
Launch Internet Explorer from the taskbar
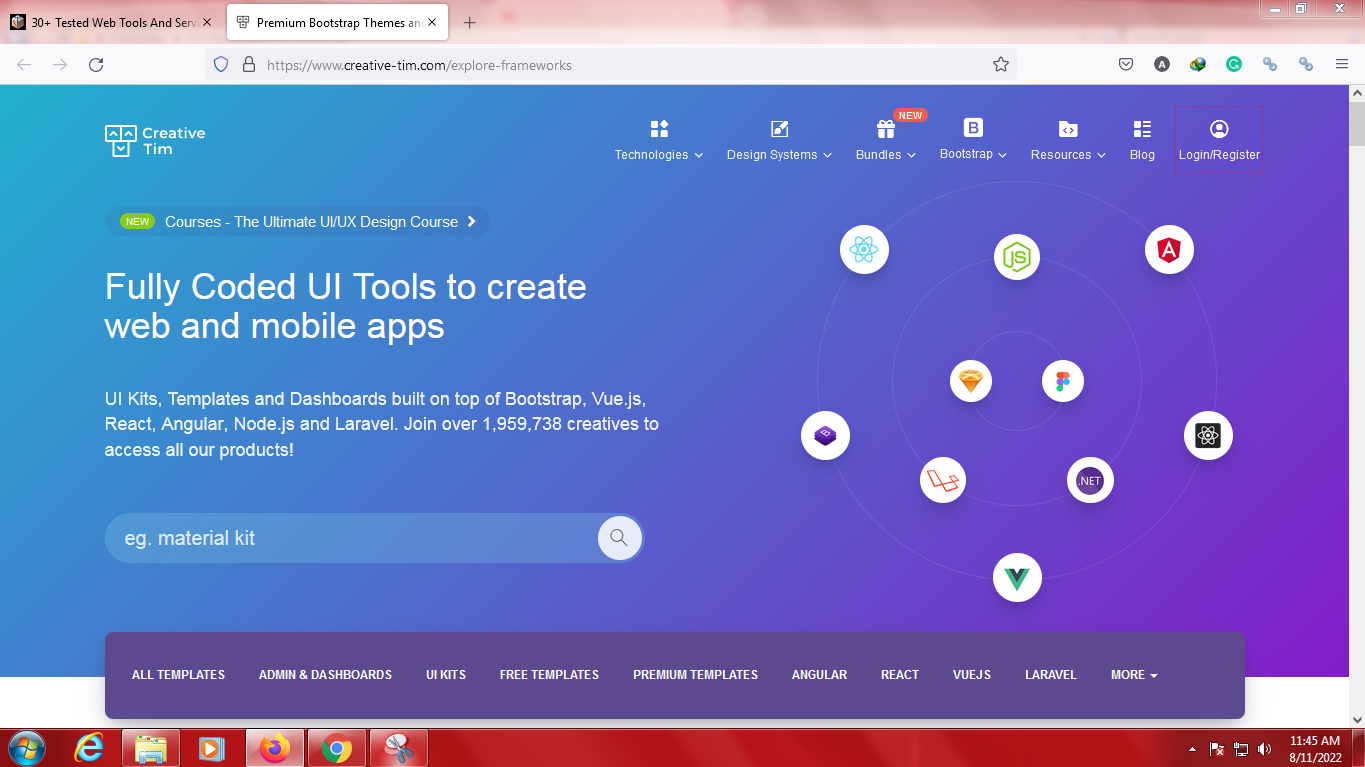click(89, 748)
